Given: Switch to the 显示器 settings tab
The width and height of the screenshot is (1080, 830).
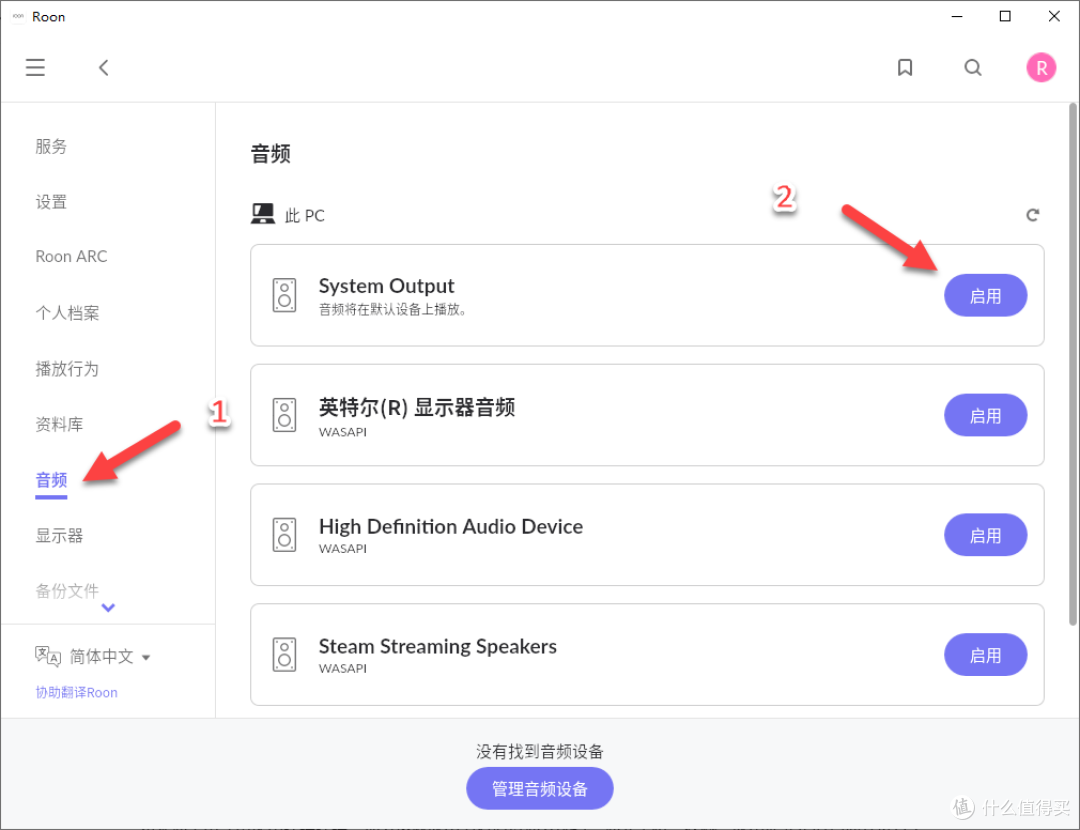Looking at the screenshot, I should click(x=59, y=535).
